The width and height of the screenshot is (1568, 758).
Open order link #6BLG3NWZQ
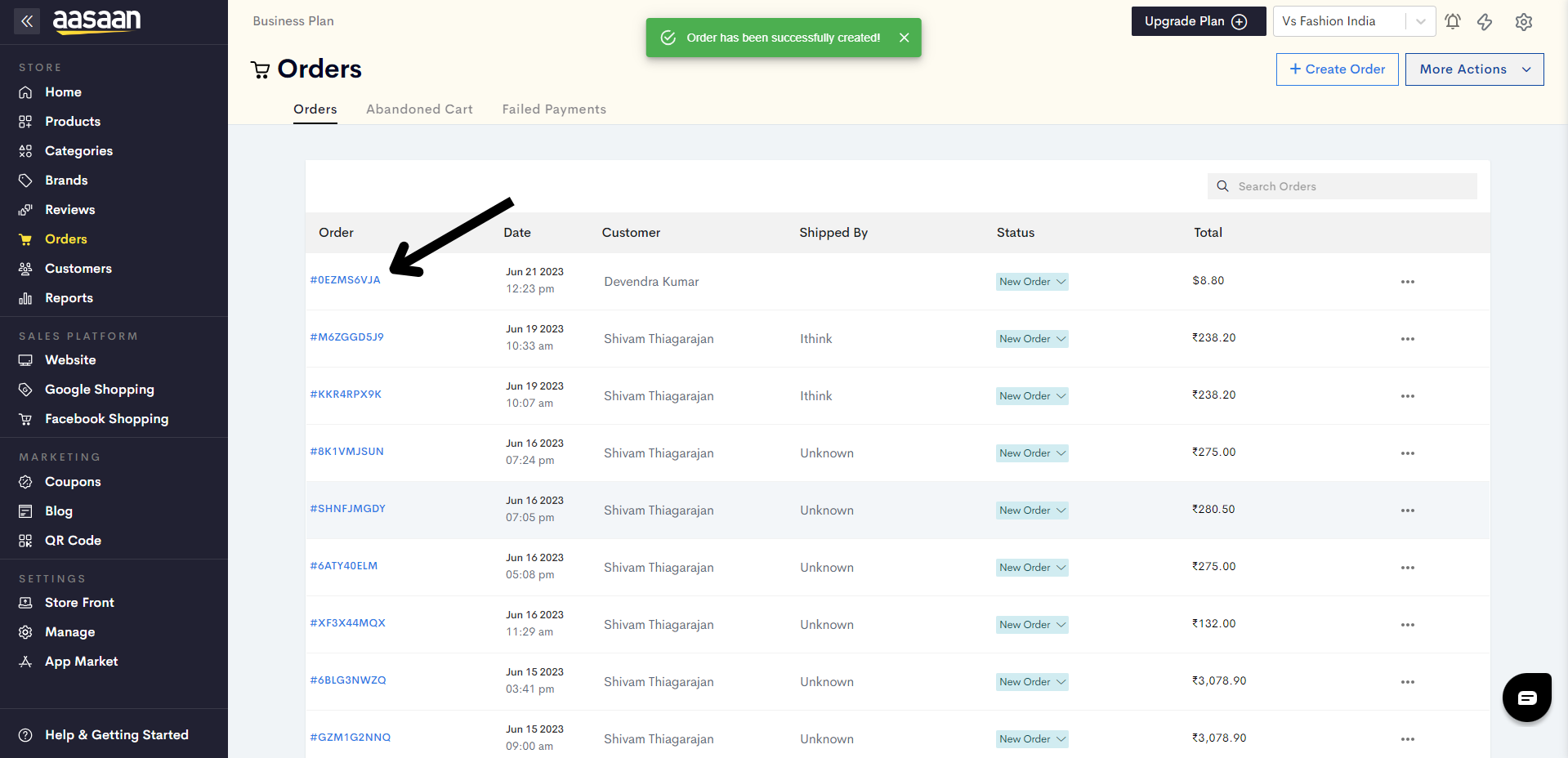(x=348, y=680)
